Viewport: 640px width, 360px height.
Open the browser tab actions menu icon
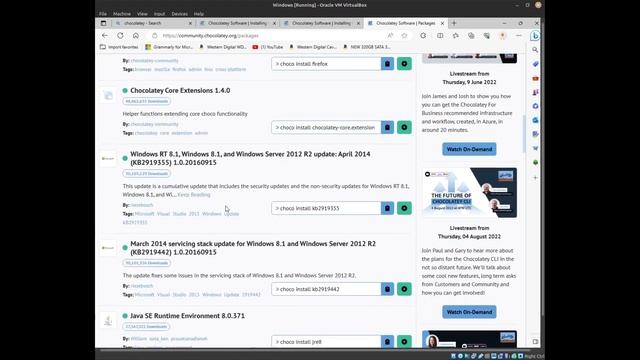103,23
